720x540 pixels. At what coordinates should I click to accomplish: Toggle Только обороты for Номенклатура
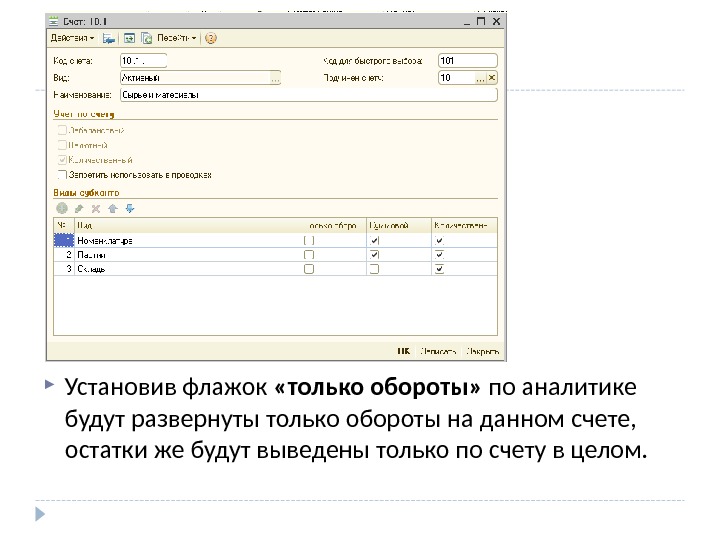pos(309,240)
